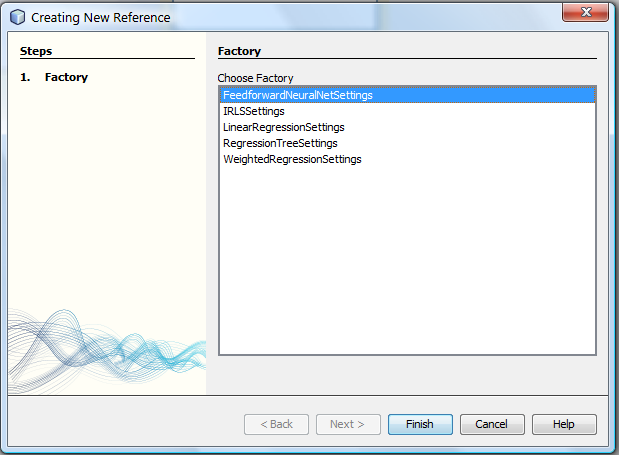Click the disabled Next button
The width and height of the screenshot is (619, 455).
click(x=348, y=424)
